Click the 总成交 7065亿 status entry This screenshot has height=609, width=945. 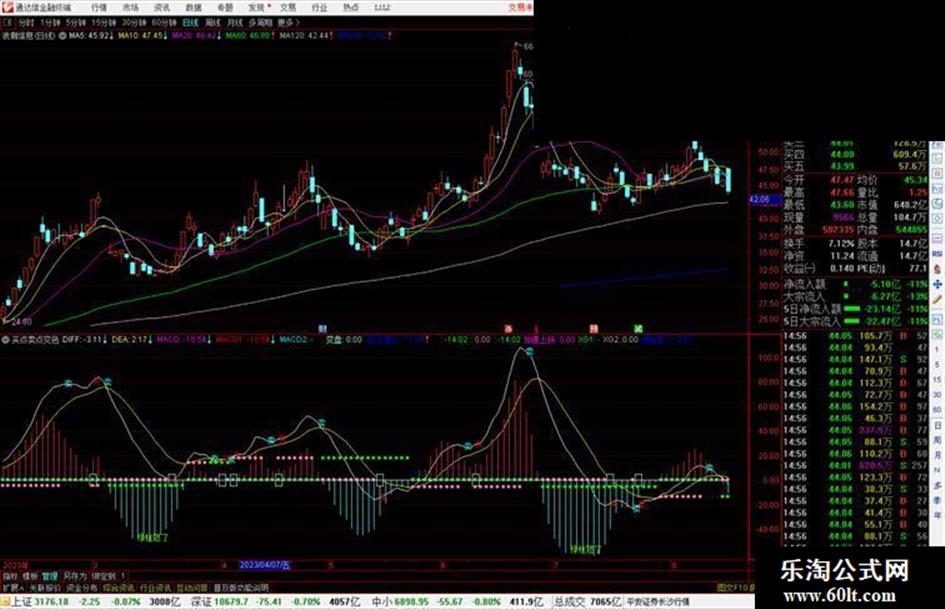coord(588,602)
